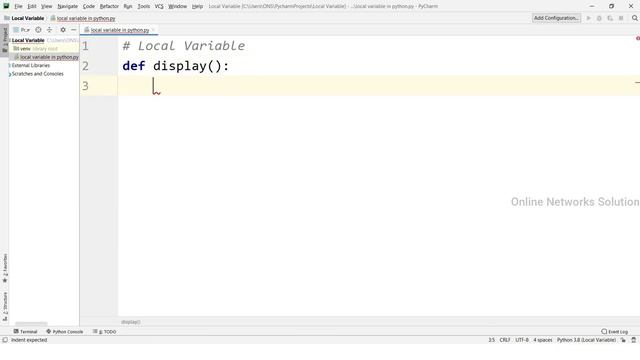Select local variable in python.py tree file
This screenshot has height=360, width=640.
pos(49,57)
